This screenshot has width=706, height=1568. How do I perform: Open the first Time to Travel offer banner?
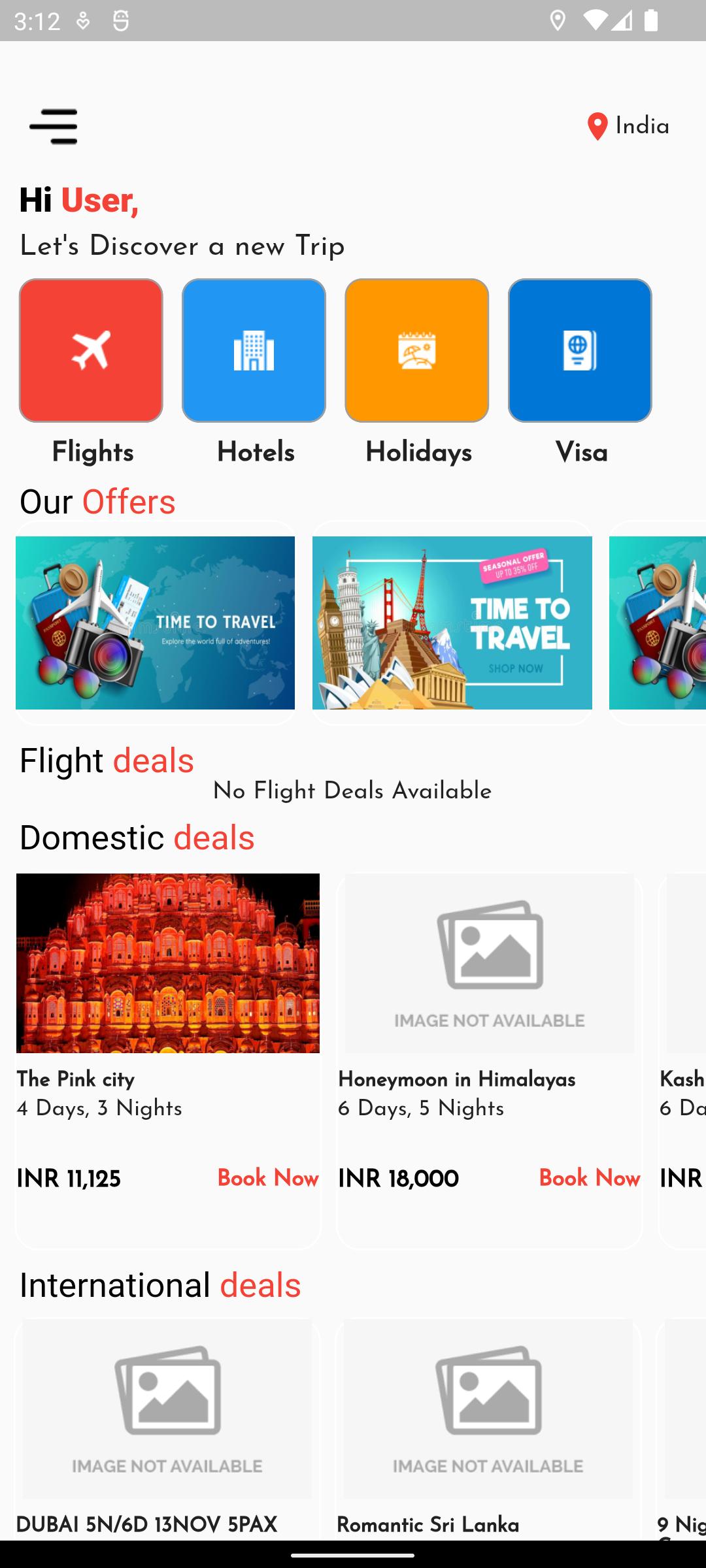point(155,623)
